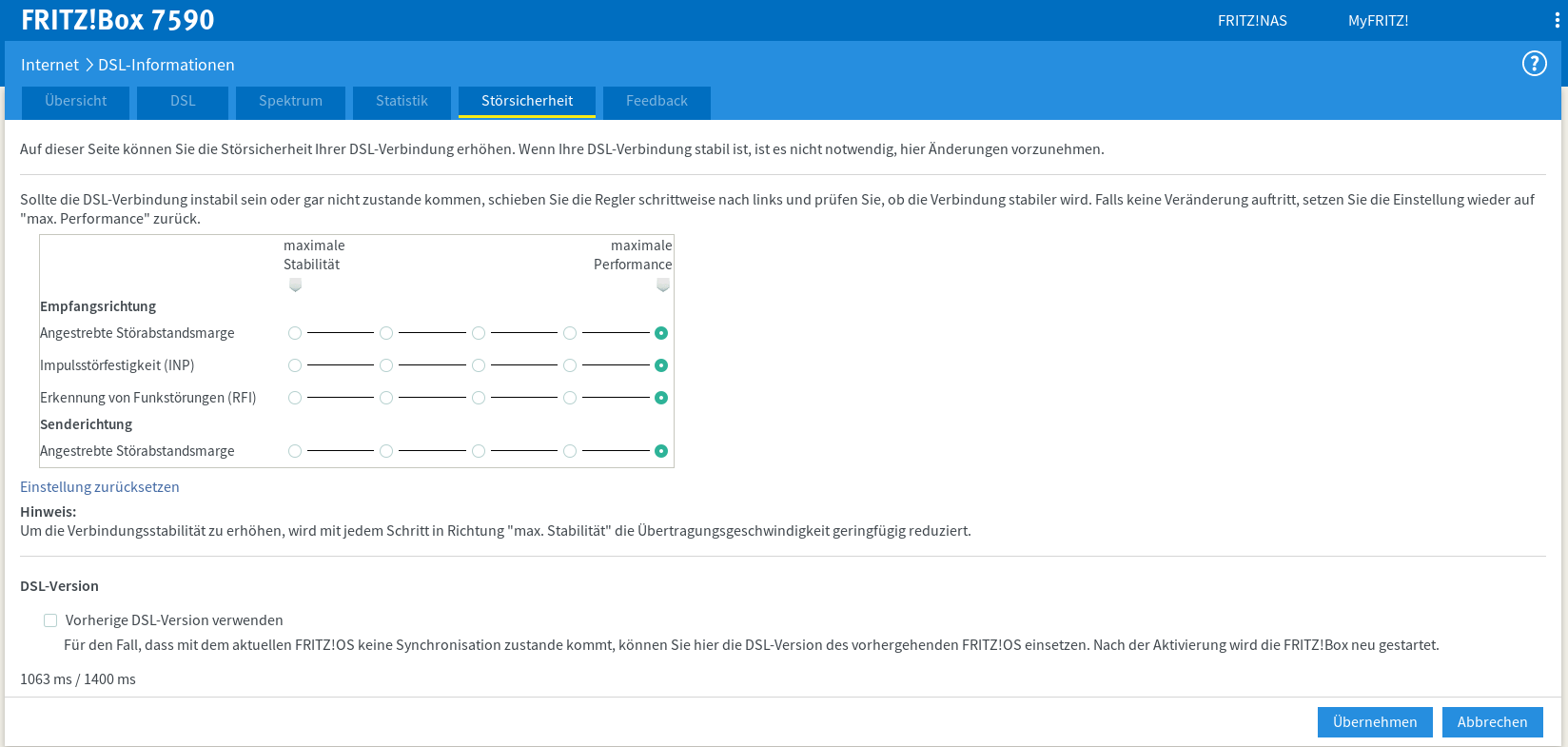
Task: Switch to the Übersicht tab
Action: (76, 101)
